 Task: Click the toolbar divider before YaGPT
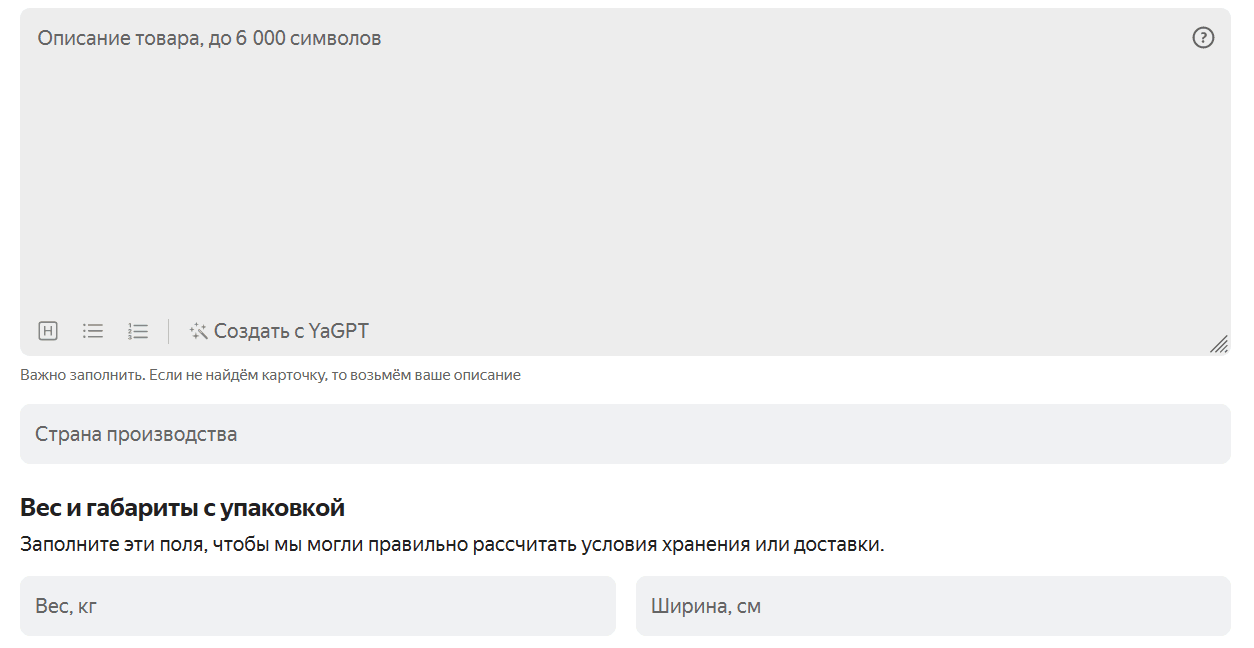click(x=169, y=331)
